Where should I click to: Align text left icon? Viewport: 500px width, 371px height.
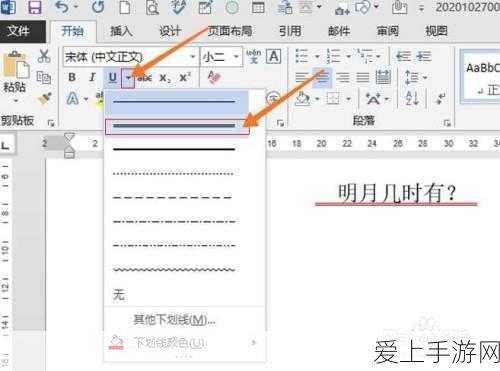(302, 77)
